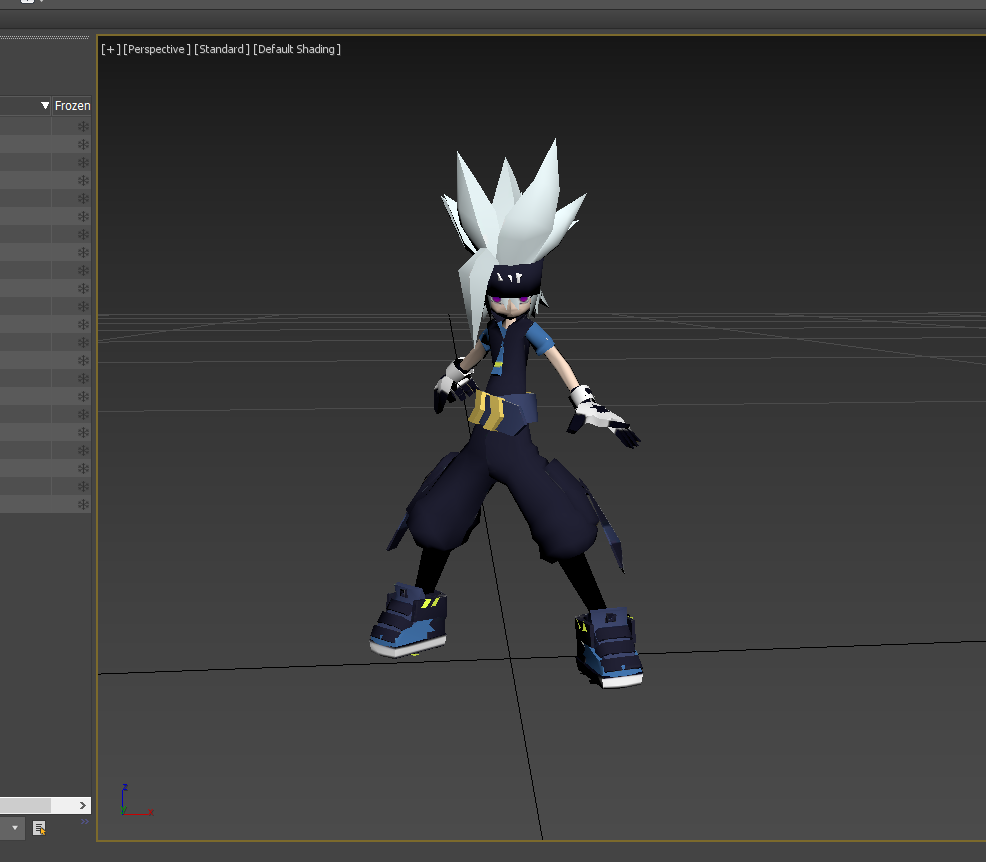This screenshot has height=862, width=986.
Task: Toggle the freeze snowflake in the last row
Action: 84,505
